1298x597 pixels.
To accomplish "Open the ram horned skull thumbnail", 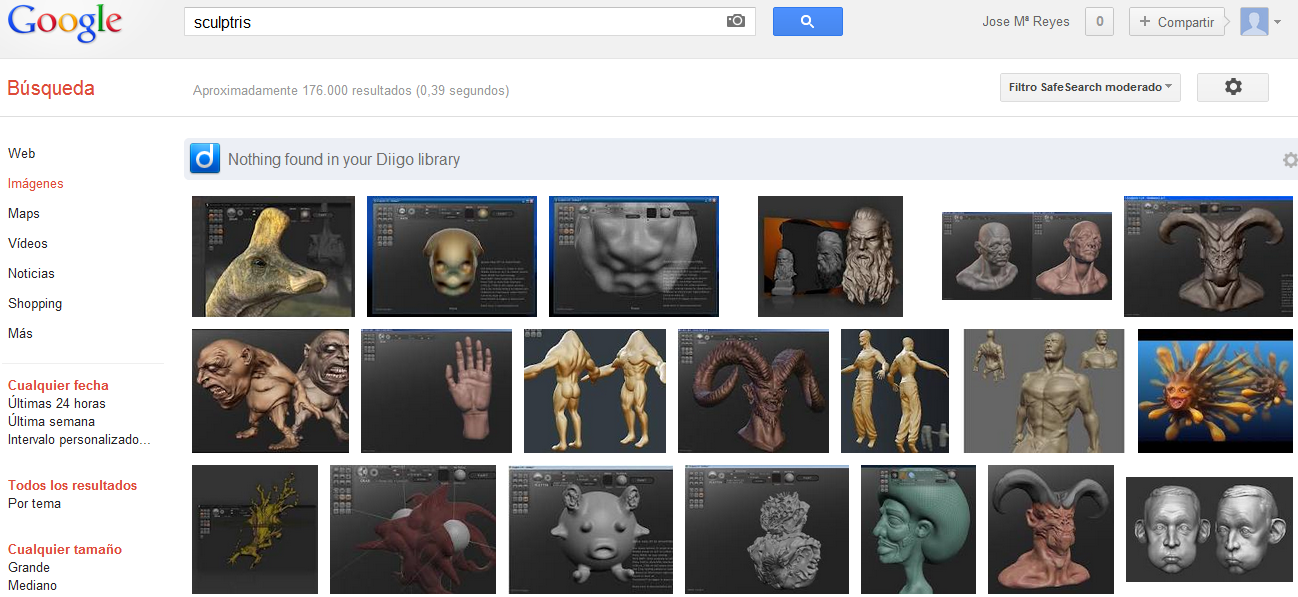I will [x=753, y=391].
